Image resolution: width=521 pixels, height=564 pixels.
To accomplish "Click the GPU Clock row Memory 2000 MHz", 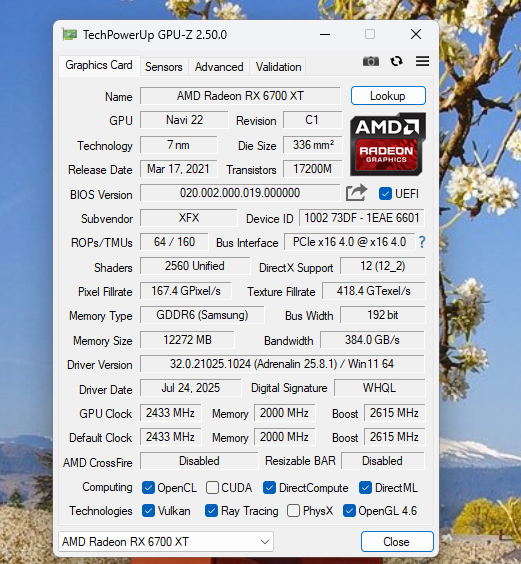I will point(284,413).
